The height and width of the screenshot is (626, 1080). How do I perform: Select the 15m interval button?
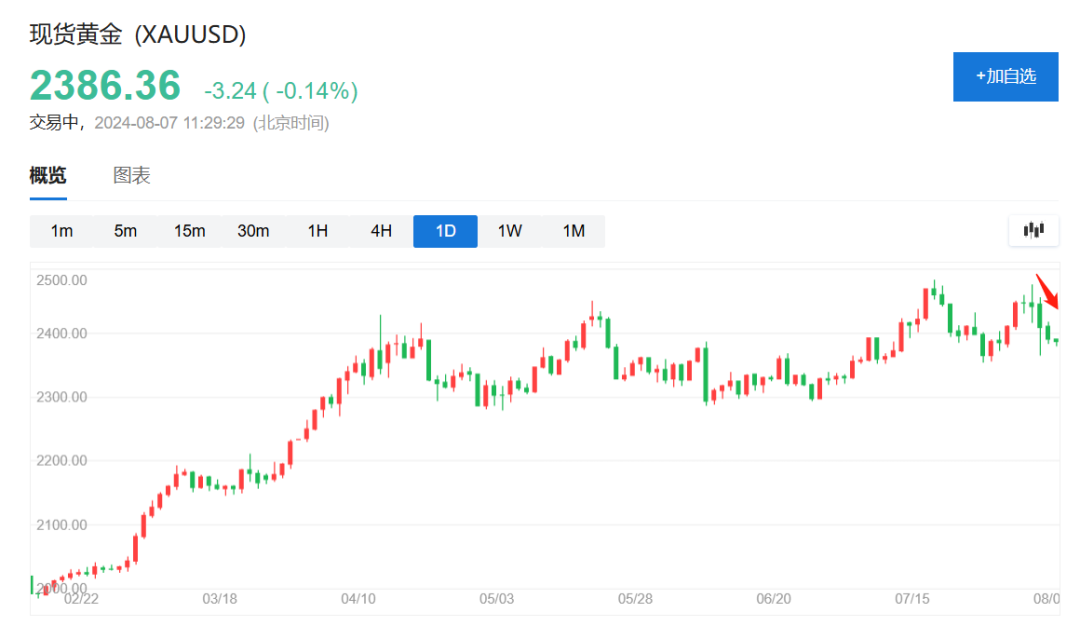point(189,230)
